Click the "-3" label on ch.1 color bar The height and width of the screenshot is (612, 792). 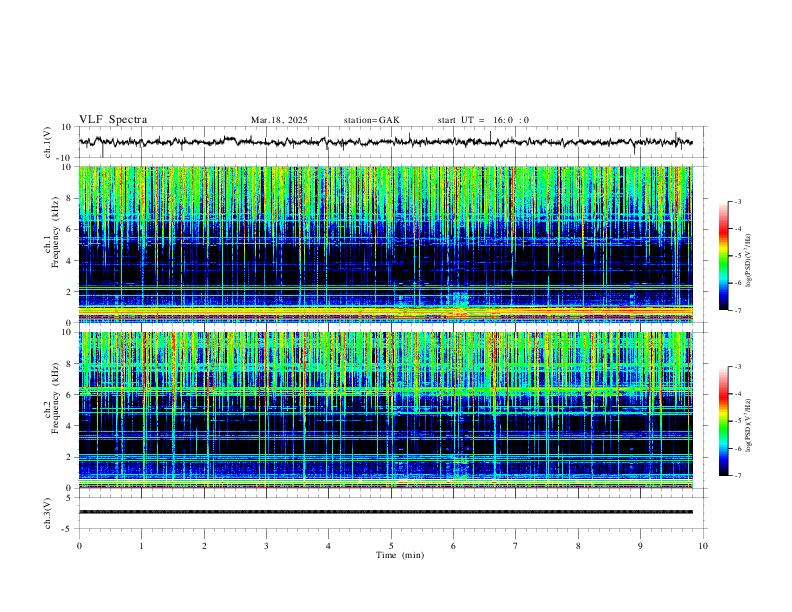click(x=737, y=201)
